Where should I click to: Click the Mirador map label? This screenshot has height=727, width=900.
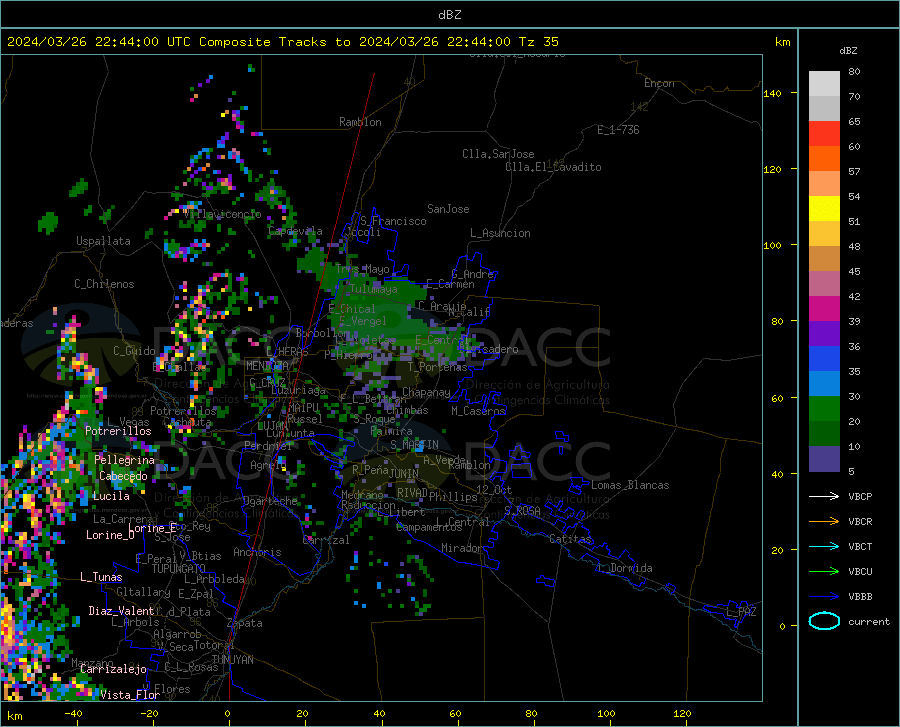461,549
